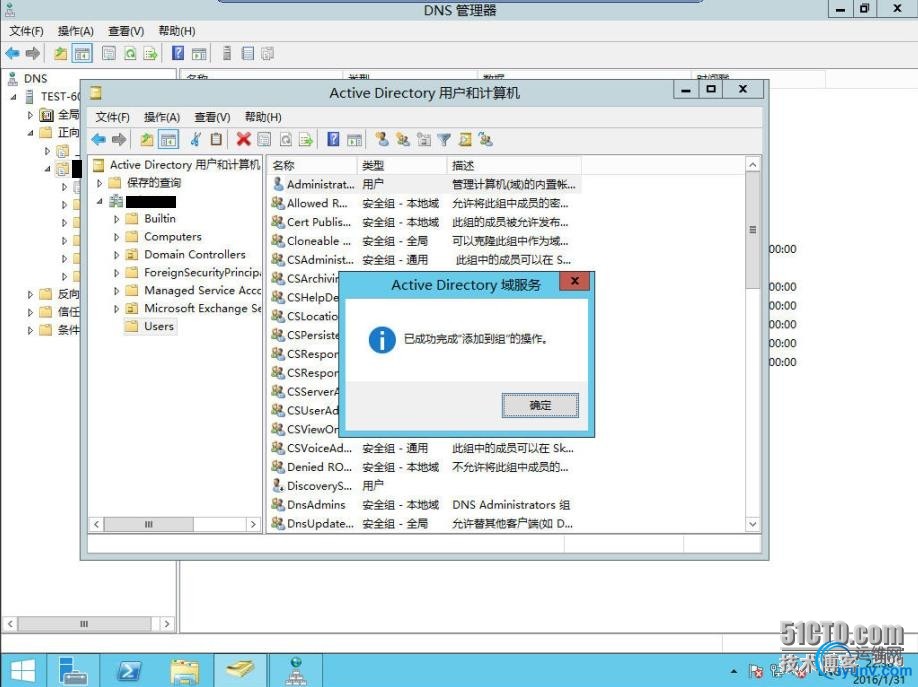Expand Microsoft Exchange node
The image size is (918, 687).
click(x=117, y=309)
